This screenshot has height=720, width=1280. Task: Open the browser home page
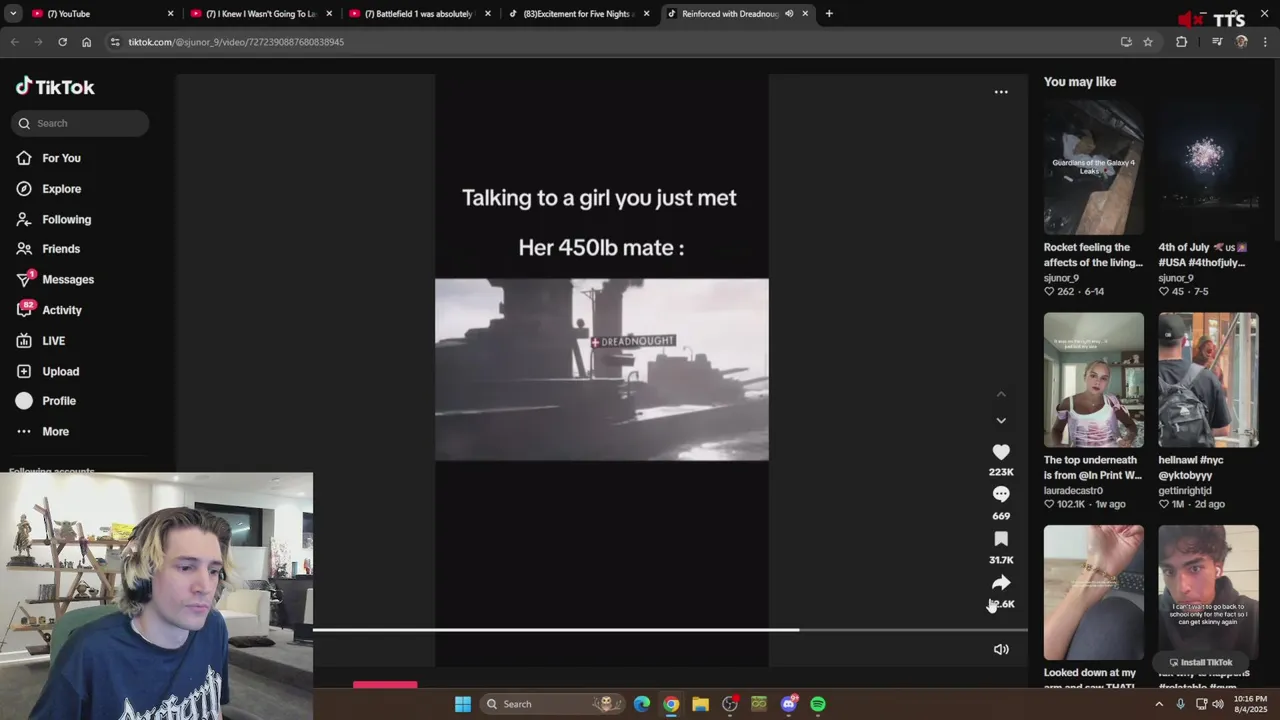(x=86, y=42)
